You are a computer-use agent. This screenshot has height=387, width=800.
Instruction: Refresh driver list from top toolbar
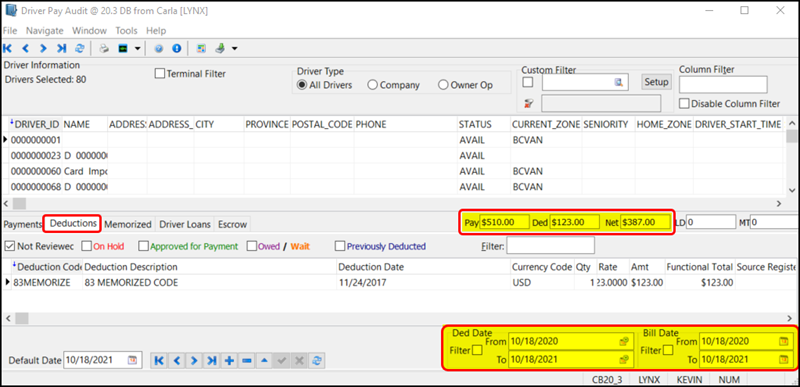80,48
